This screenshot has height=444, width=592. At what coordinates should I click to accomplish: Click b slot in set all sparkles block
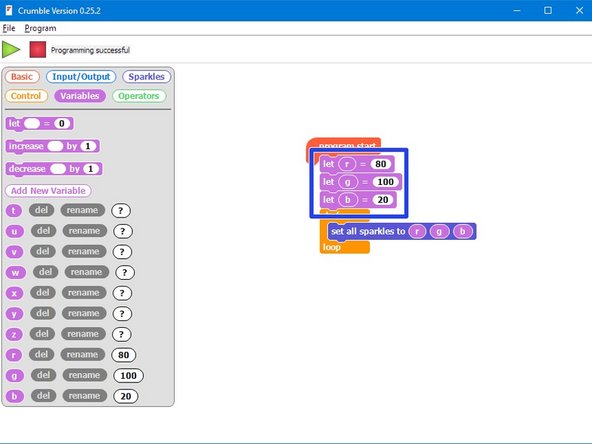[462, 231]
